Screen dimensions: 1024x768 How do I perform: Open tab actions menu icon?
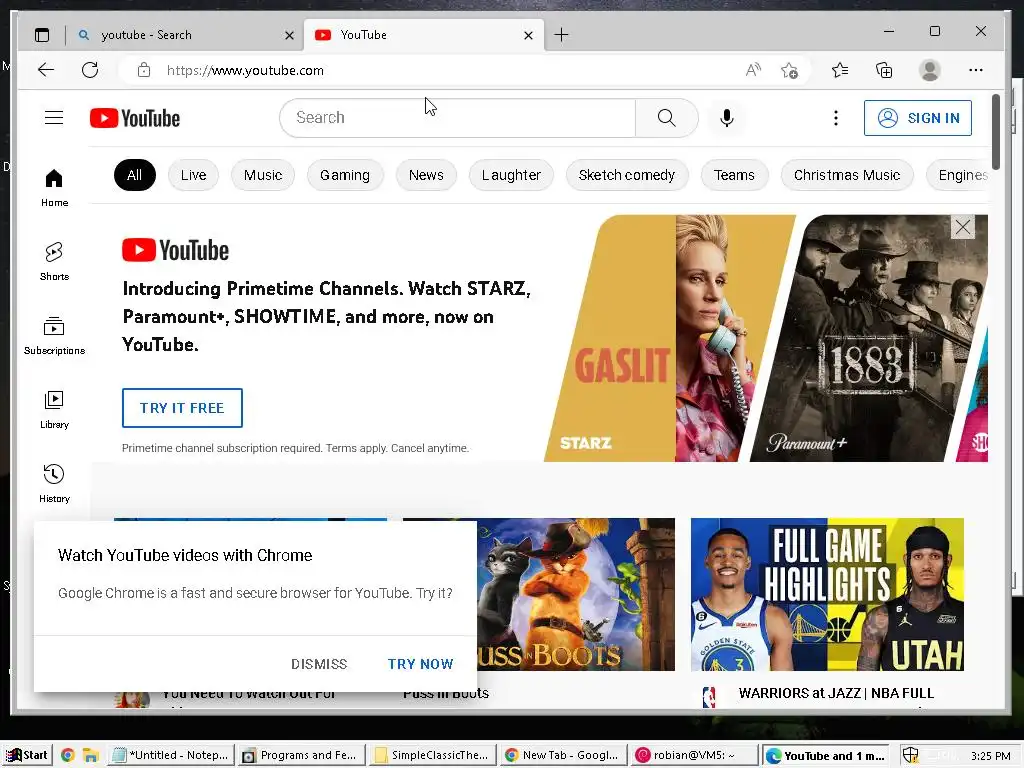point(42,35)
